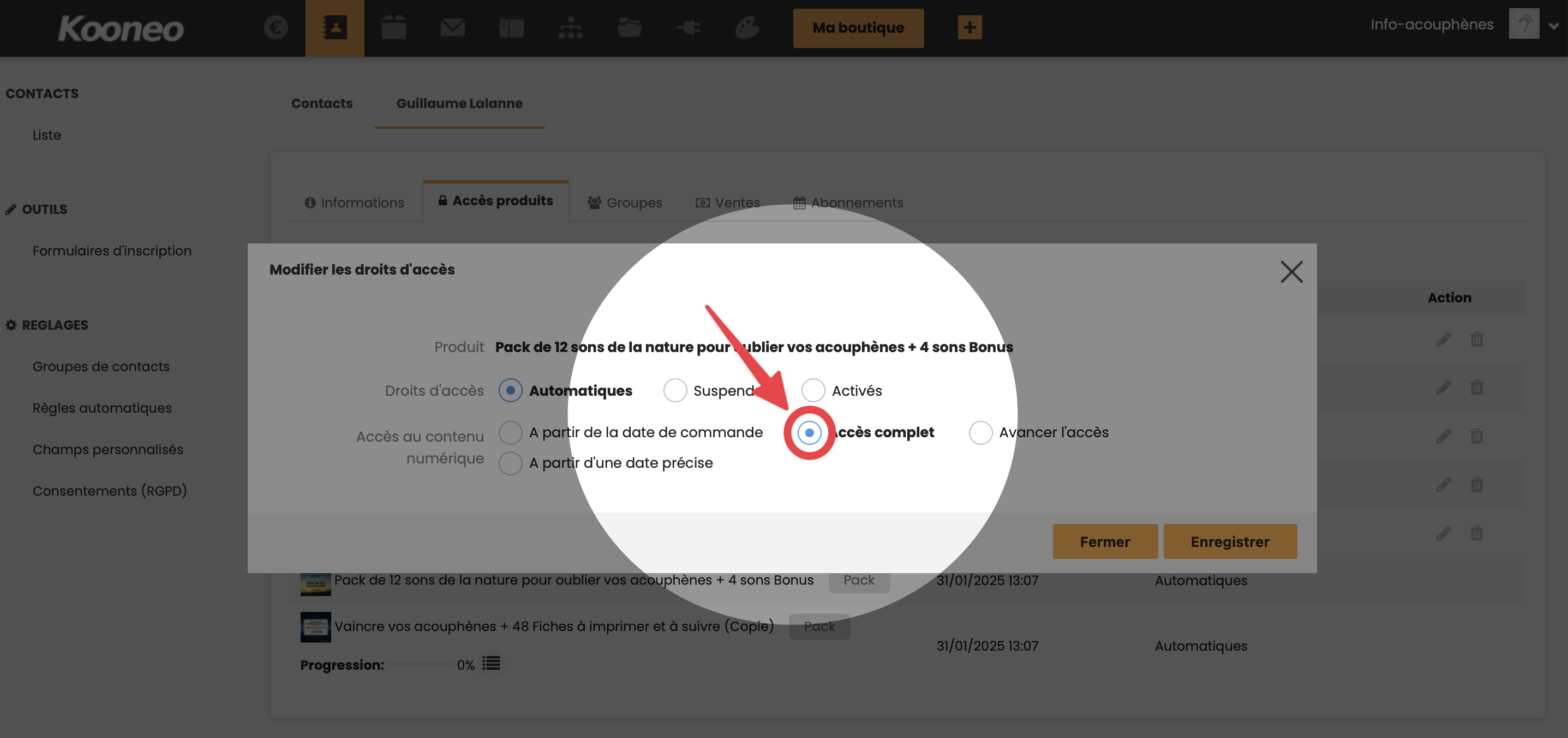Select the Automatiques access rights option
Viewport: 1568px width, 738px height.
click(510, 390)
